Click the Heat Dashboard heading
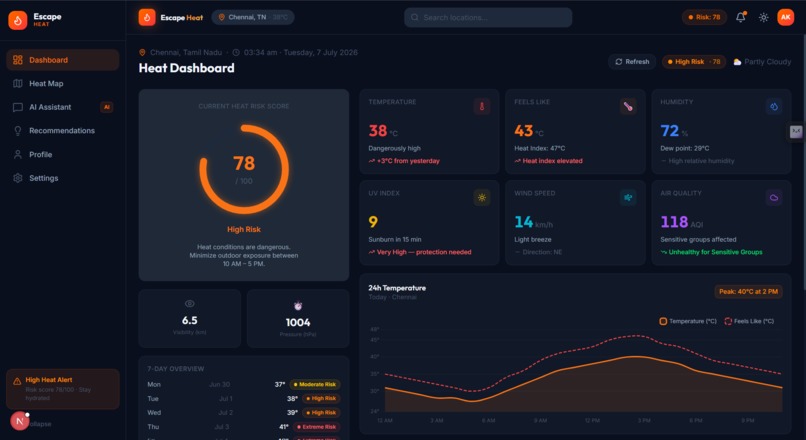 click(187, 68)
